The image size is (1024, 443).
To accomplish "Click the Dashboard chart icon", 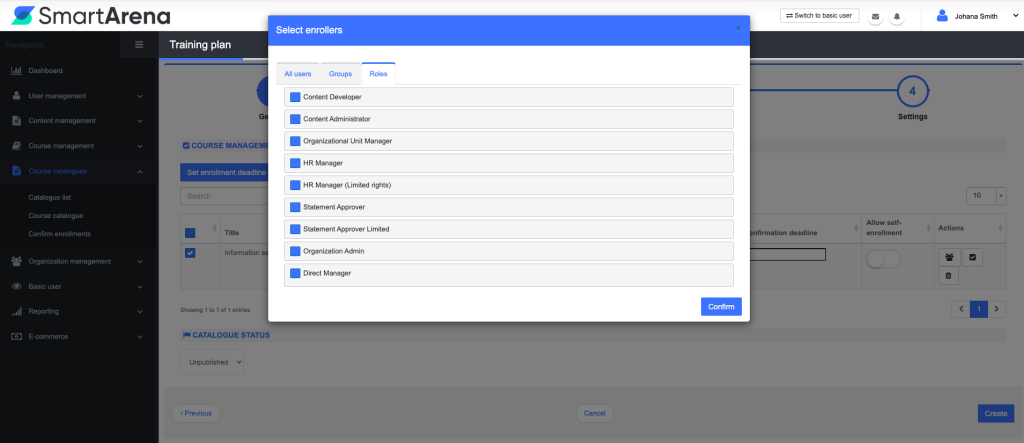I will point(16,71).
